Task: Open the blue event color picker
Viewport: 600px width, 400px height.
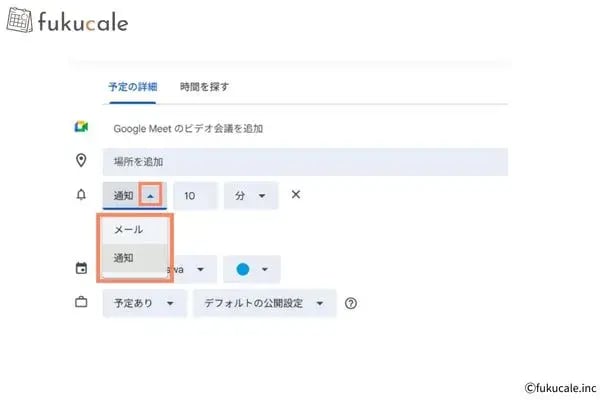Action: pyautogui.click(x=252, y=269)
